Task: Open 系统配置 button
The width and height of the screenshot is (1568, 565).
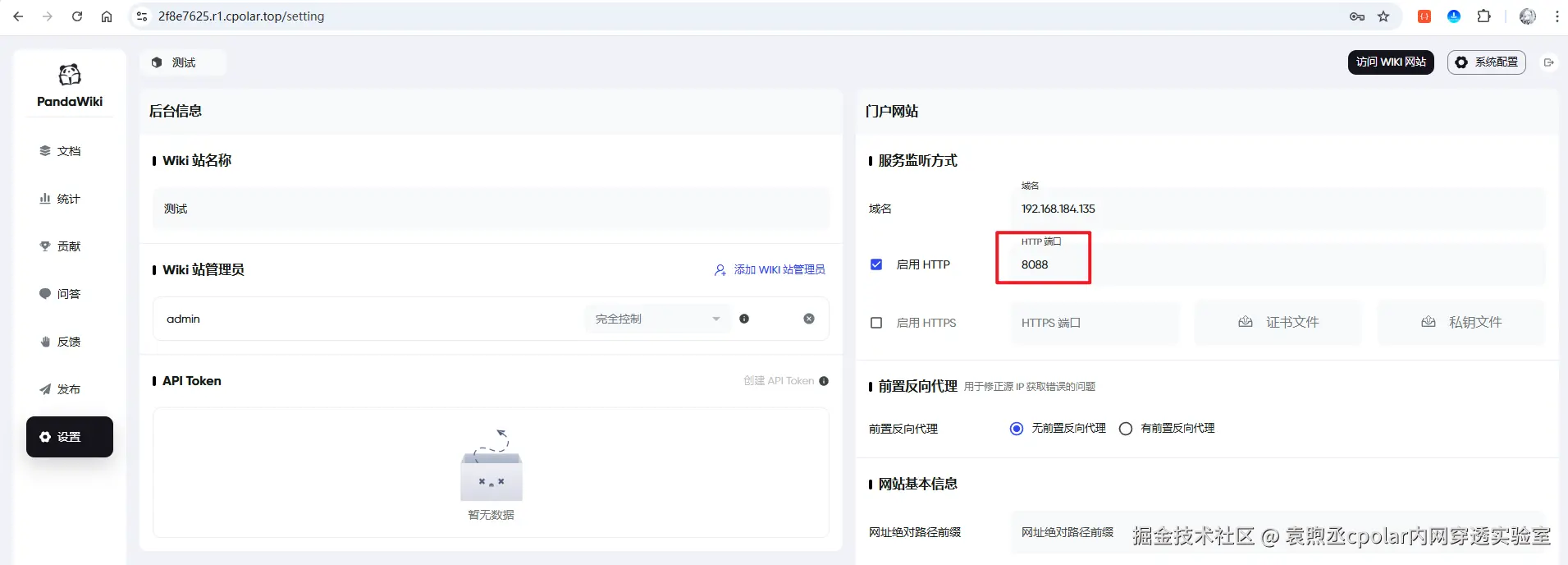Action: pyautogui.click(x=1487, y=62)
